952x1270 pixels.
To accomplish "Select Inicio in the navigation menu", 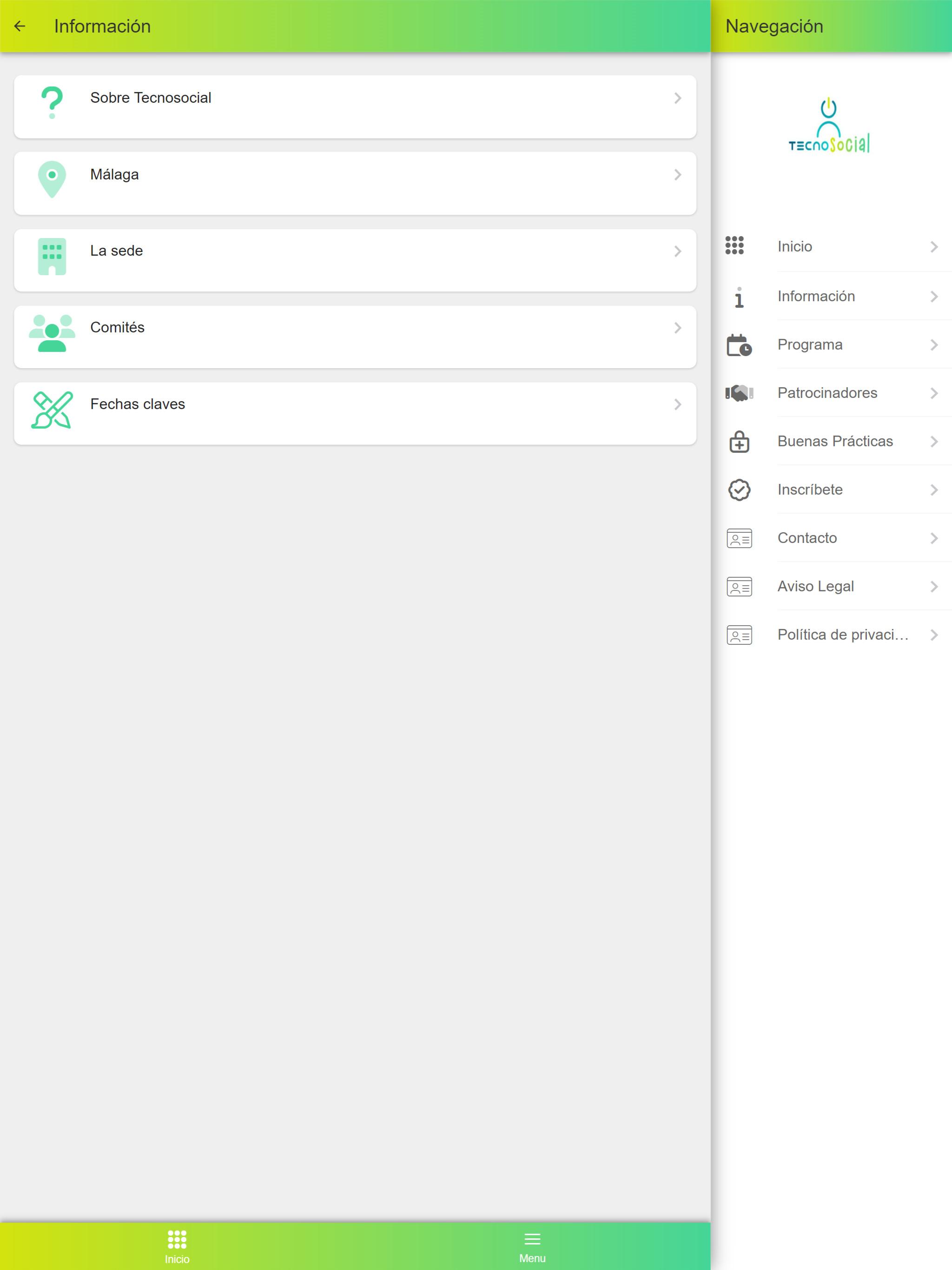I will (832, 247).
